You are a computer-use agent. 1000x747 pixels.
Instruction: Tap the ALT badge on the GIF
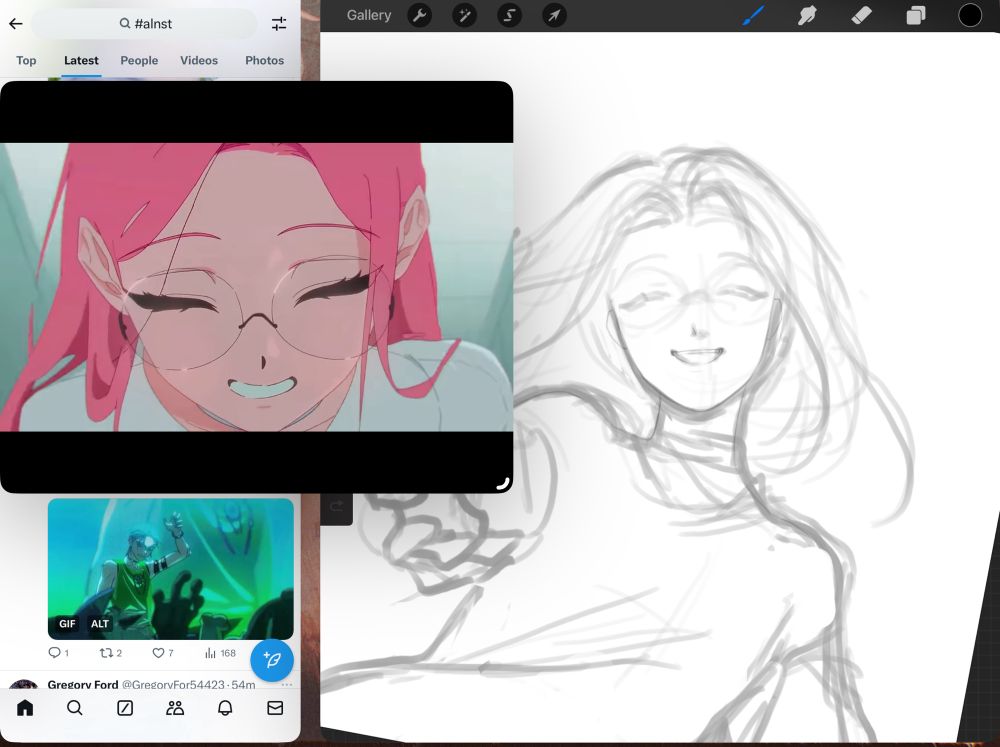click(x=100, y=624)
